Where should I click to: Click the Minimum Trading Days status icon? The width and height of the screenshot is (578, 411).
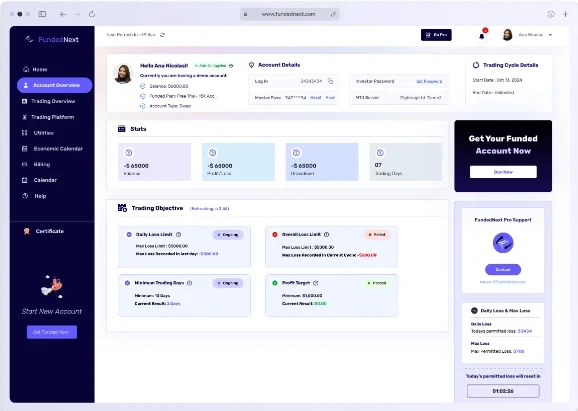pos(127,283)
